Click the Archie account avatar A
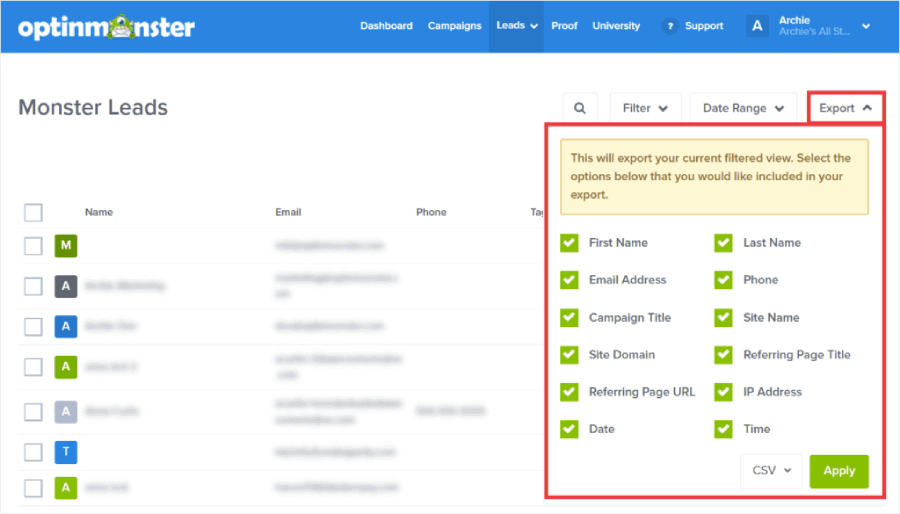 (x=757, y=26)
